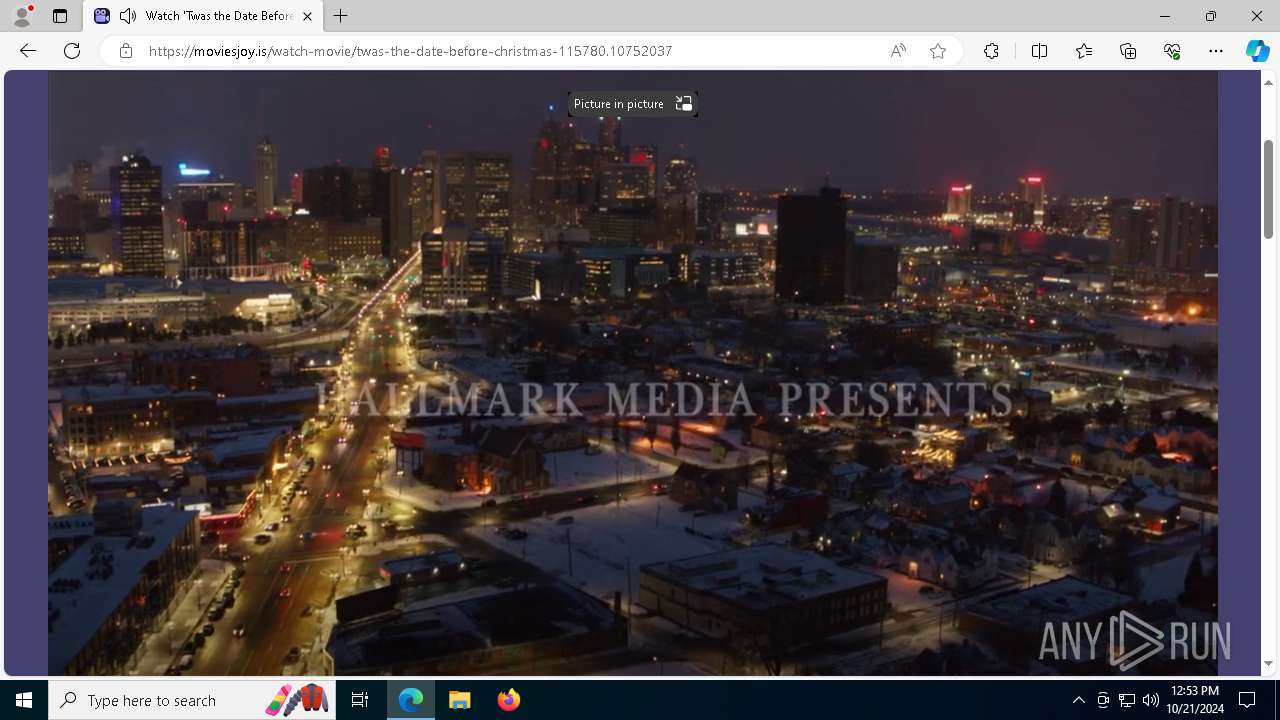Open Browser essentials
Image resolution: width=1280 pixels, height=720 pixels.
(1172, 51)
